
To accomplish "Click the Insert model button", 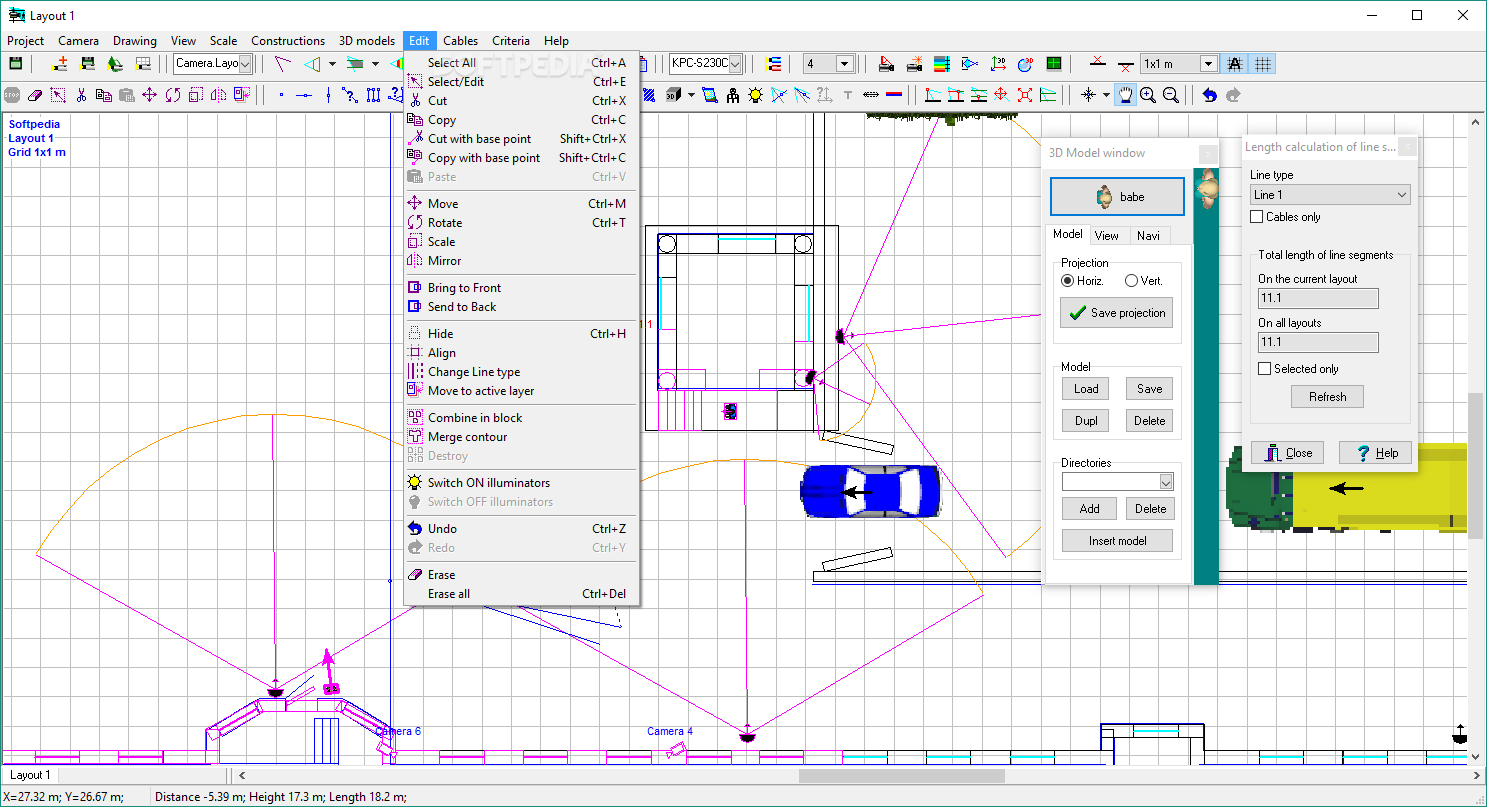I will point(1117,541).
